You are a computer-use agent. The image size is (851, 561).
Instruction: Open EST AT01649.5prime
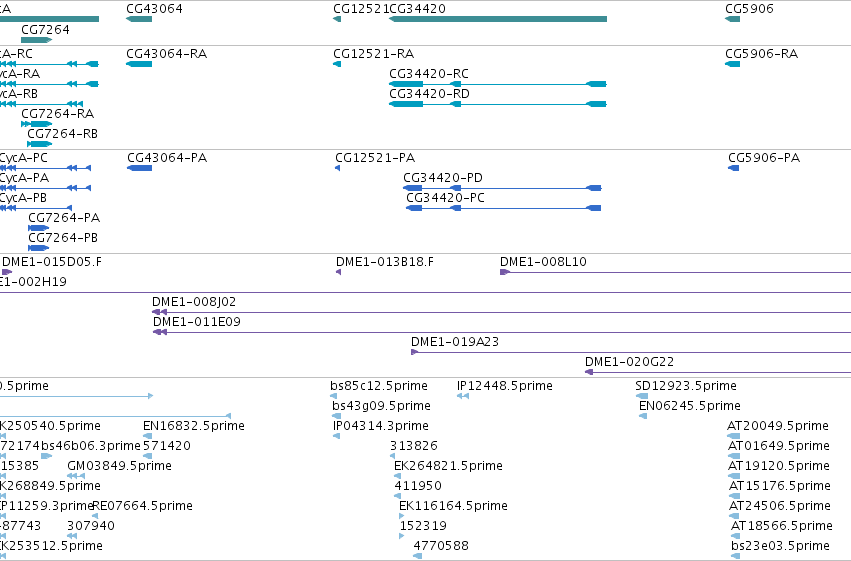tap(779, 447)
